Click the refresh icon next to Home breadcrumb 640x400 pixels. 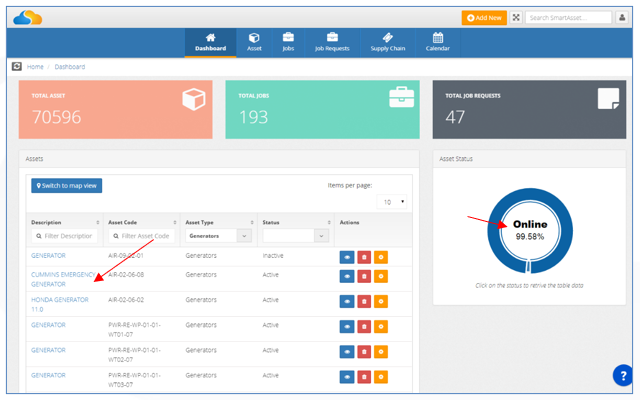17,67
